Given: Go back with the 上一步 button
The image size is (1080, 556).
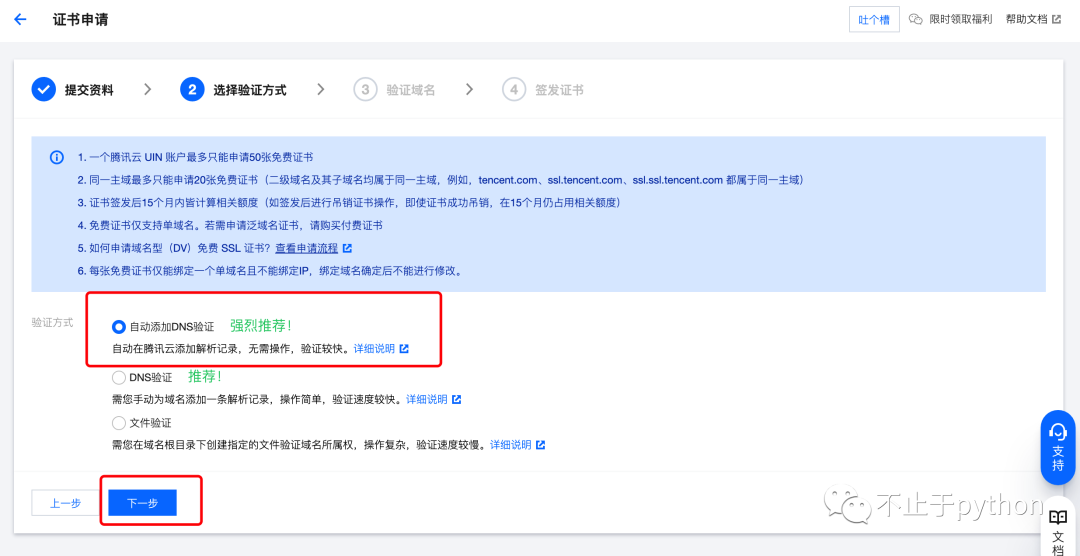Looking at the screenshot, I should point(65,503).
